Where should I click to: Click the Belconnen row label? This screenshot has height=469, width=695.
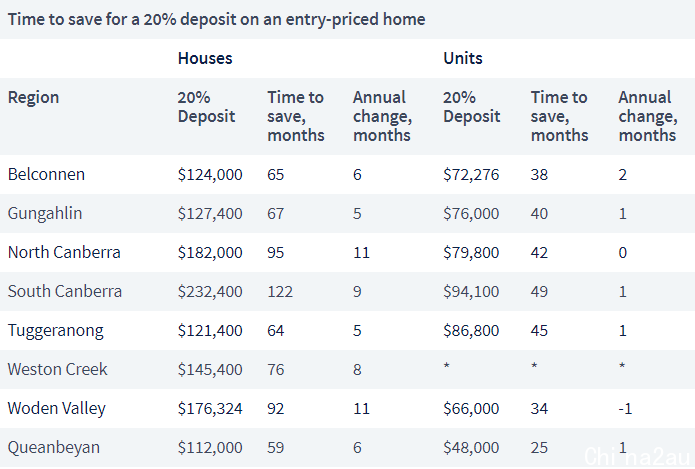coord(46,174)
